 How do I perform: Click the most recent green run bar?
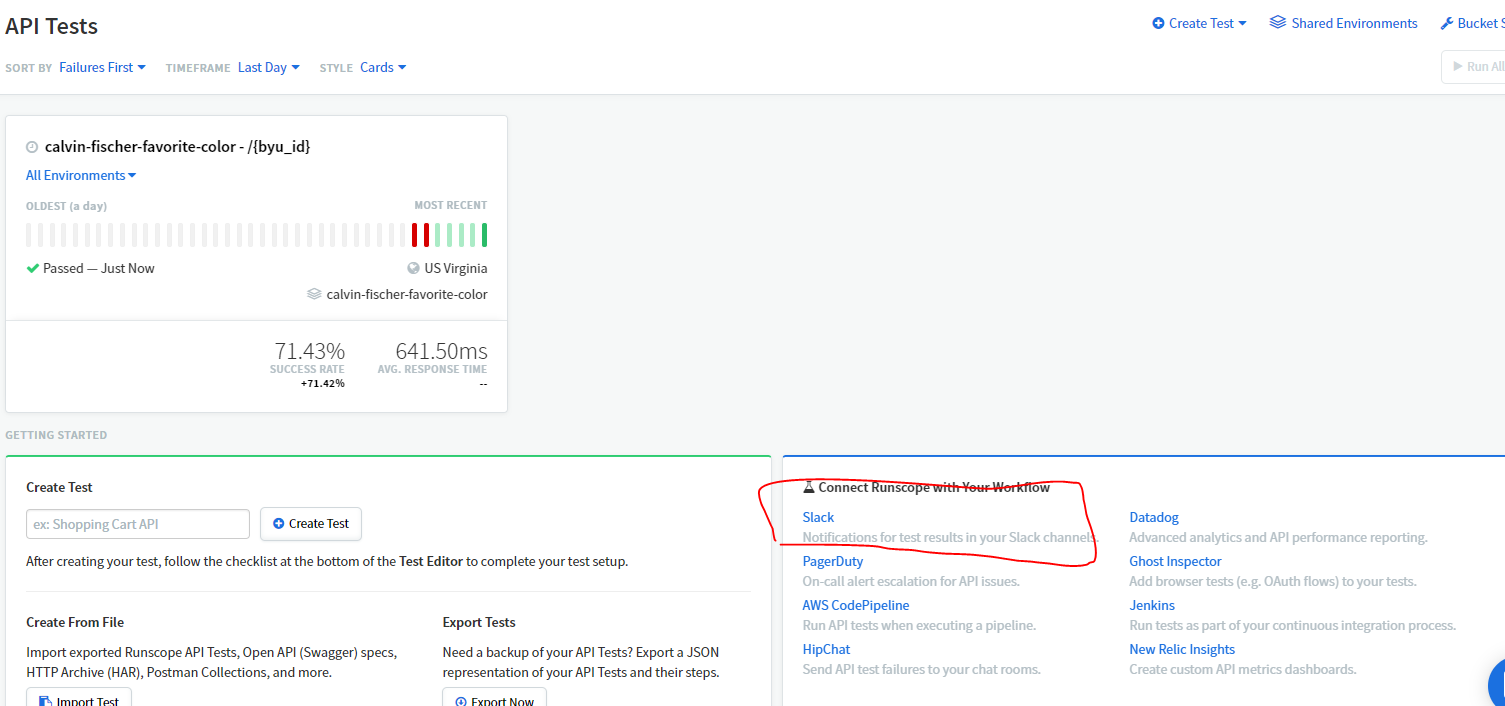coord(485,235)
